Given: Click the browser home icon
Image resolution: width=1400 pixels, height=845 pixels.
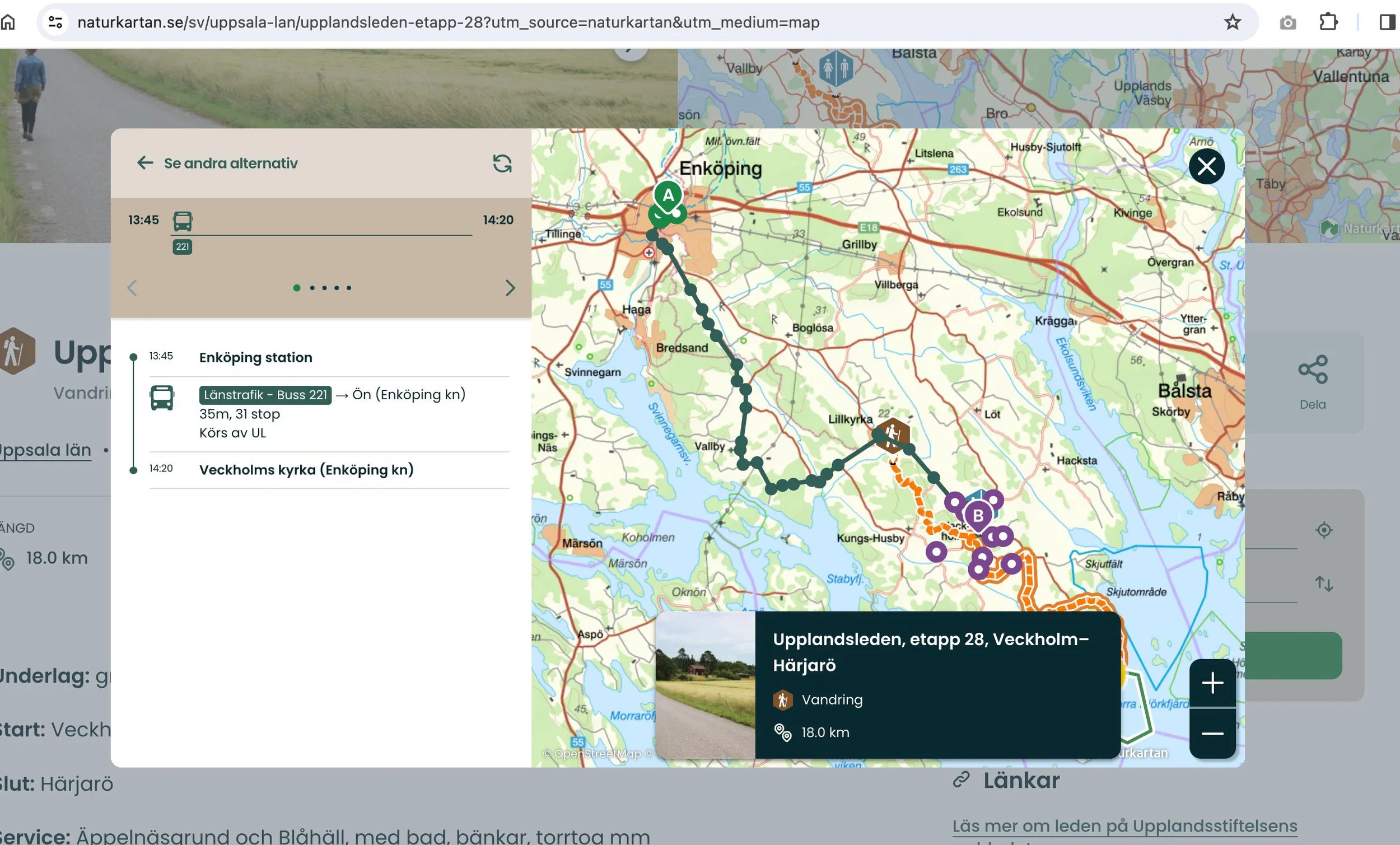Looking at the screenshot, I should [x=8, y=22].
